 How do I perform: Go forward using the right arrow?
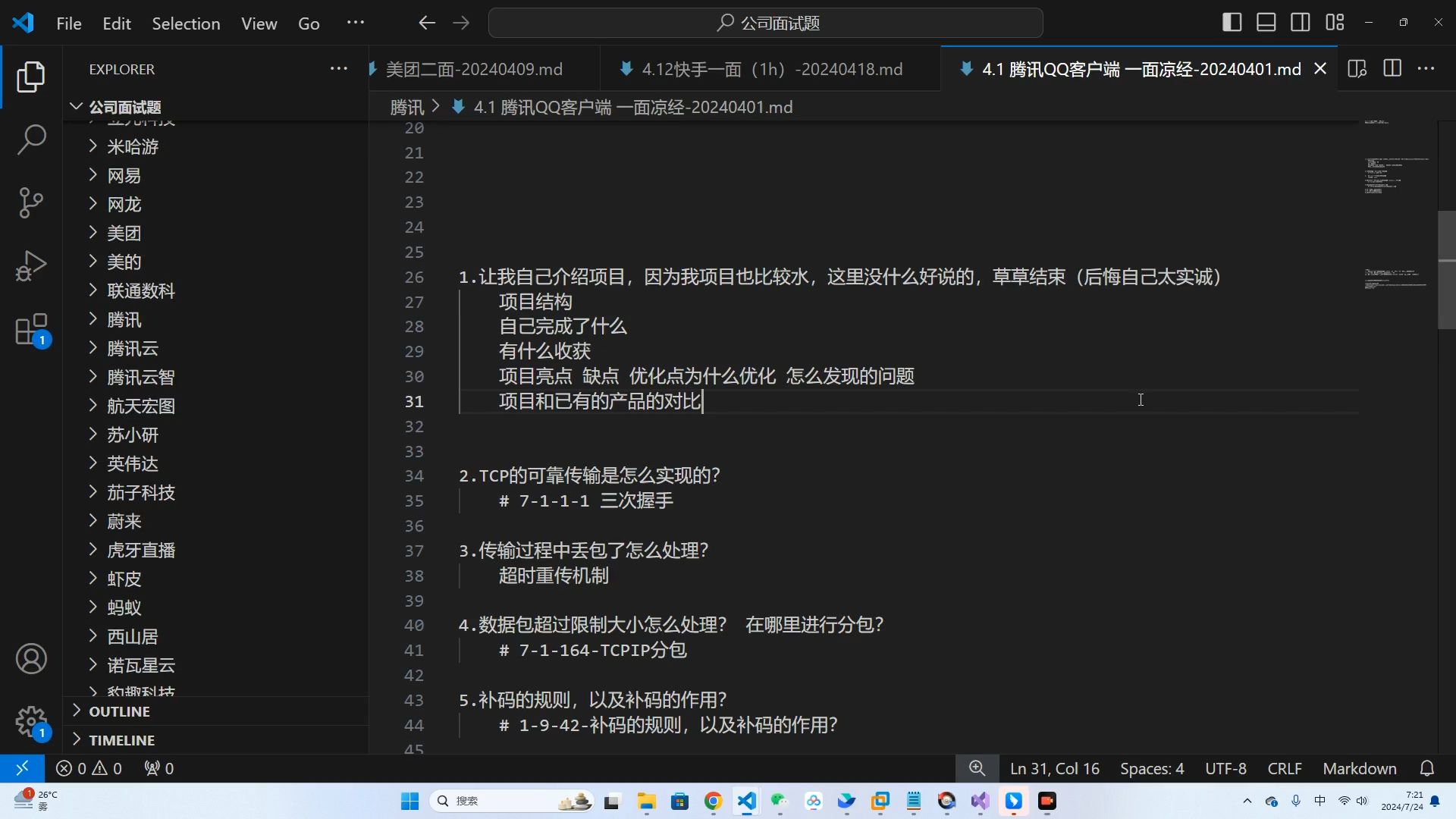click(461, 23)
